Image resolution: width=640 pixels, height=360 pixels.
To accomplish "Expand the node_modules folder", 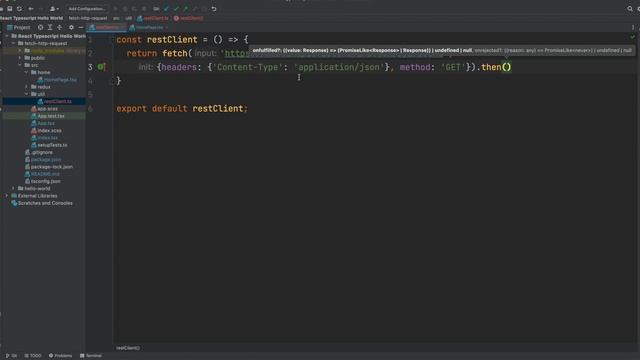I will tap(20, 51).
